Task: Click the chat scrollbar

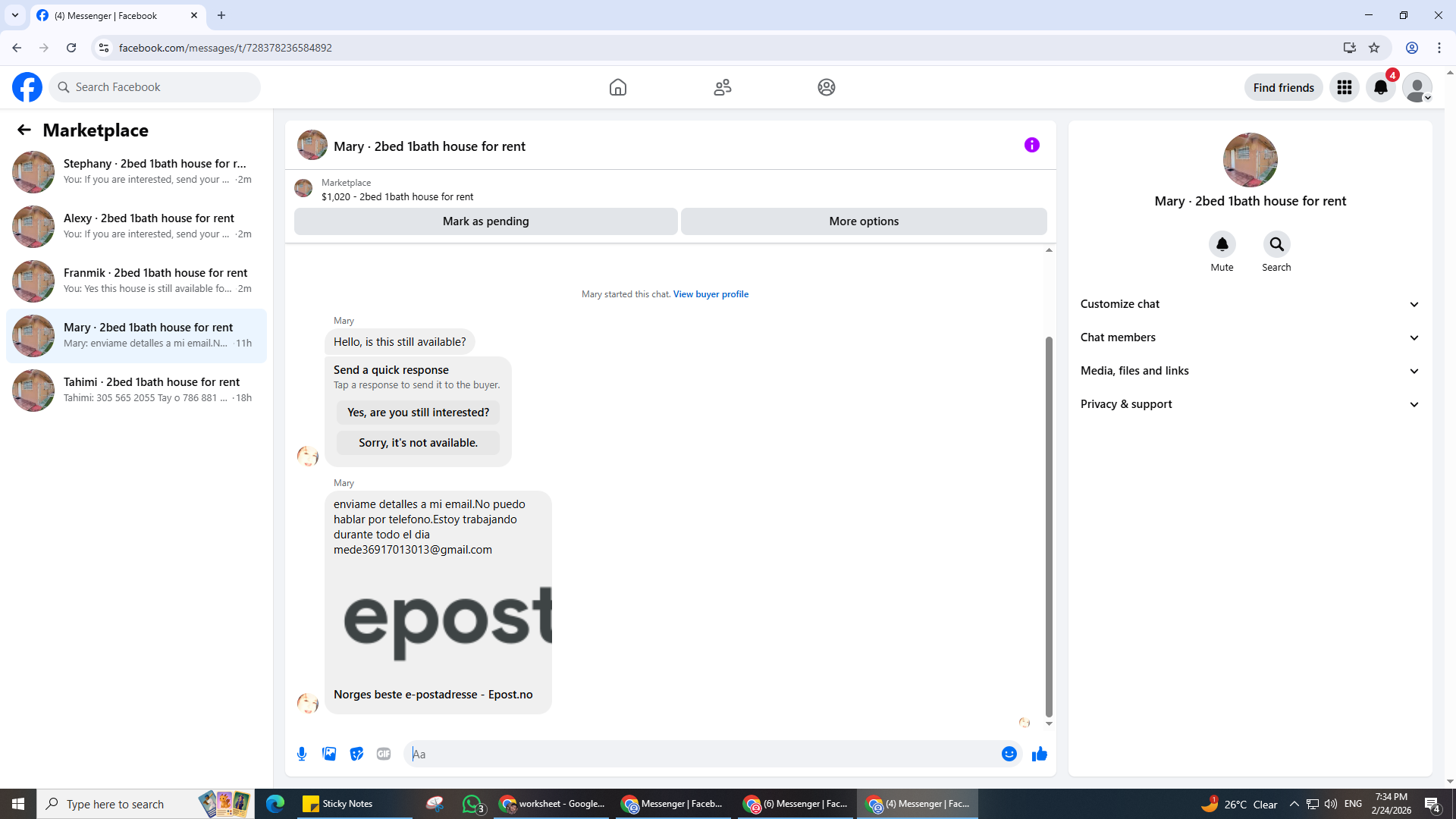Action: (x=1049, y=526)
